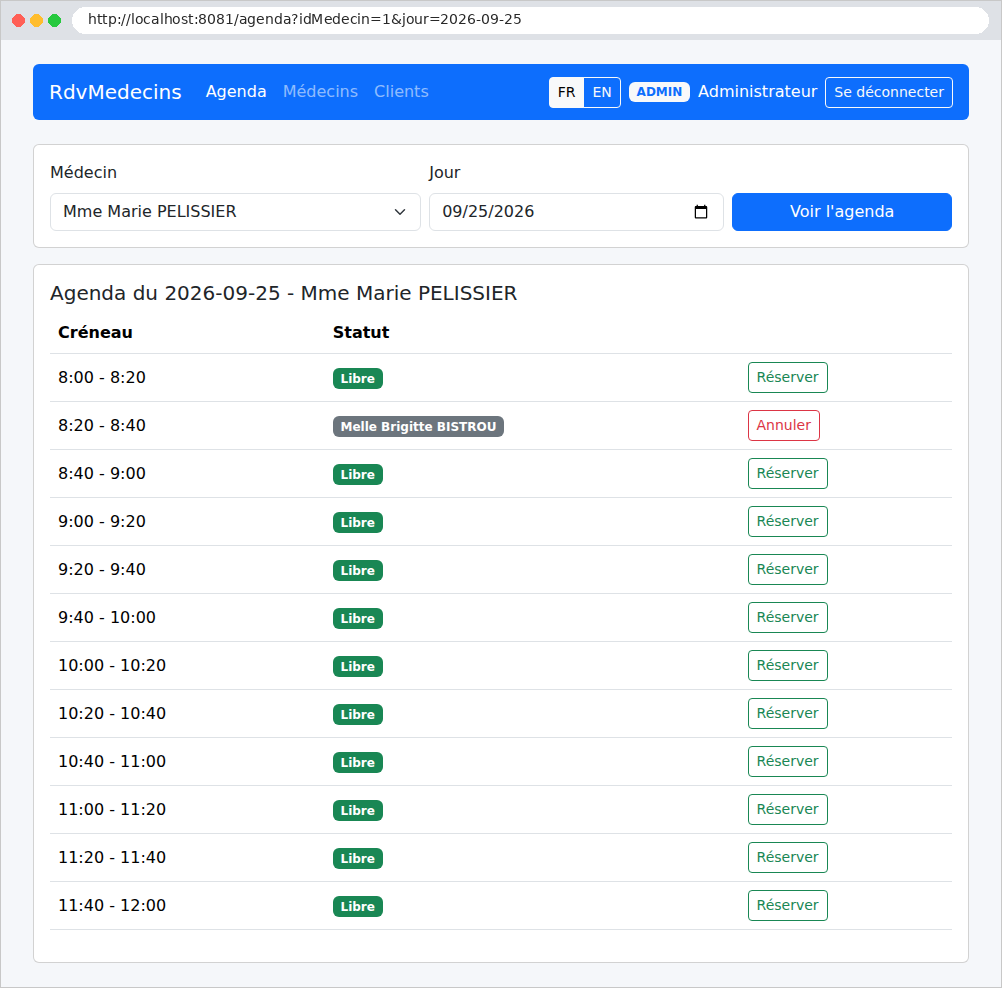The image size is (1002, 988).
Task: Click the 10:00 - 10:20 time cell
Action: 112,665
